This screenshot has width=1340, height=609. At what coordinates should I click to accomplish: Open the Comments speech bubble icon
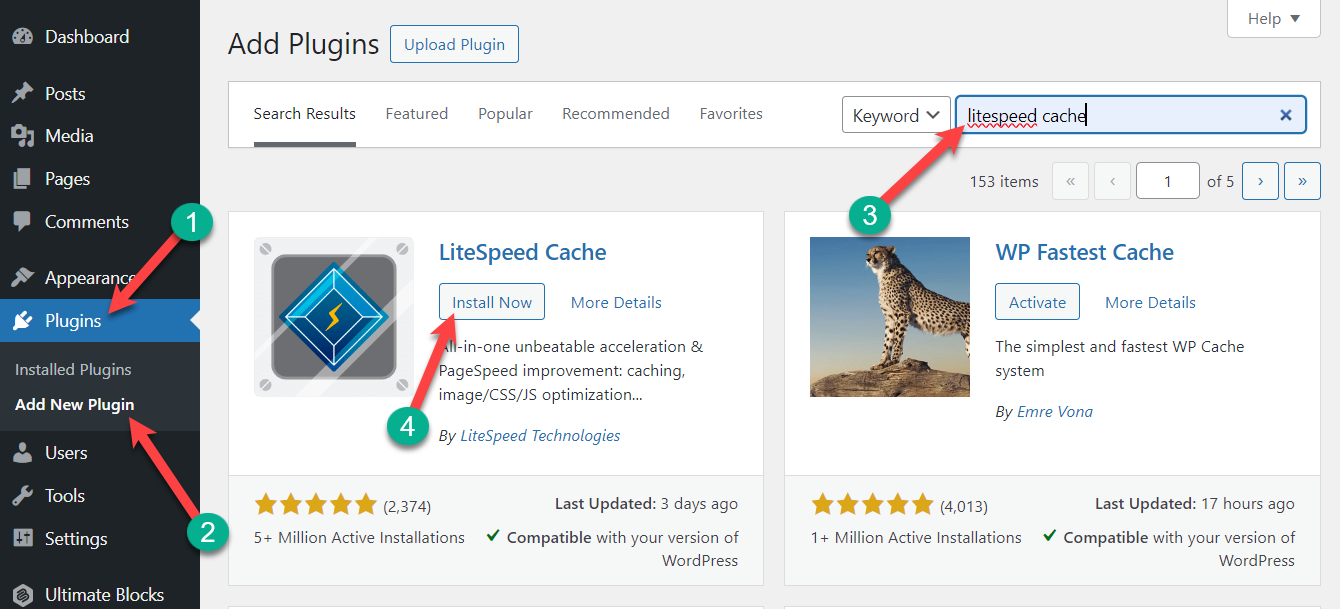pyautogui.click(x=22, y=221)
